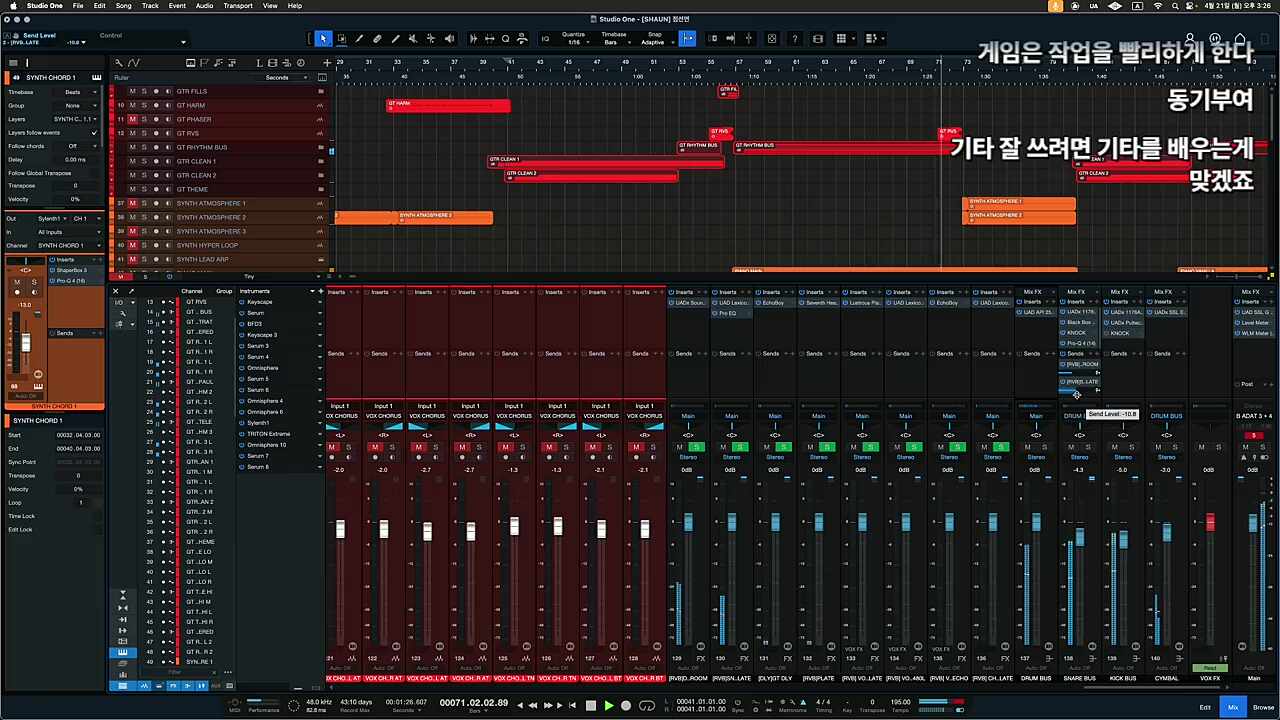Open the Snap Adaptive dropdown
The width and height of the screenshot is (1280, 720).
tap(654, 42)
